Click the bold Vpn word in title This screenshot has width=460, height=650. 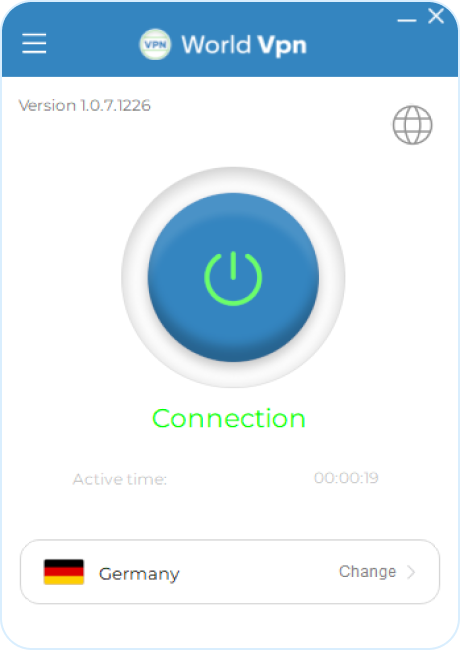282,45
